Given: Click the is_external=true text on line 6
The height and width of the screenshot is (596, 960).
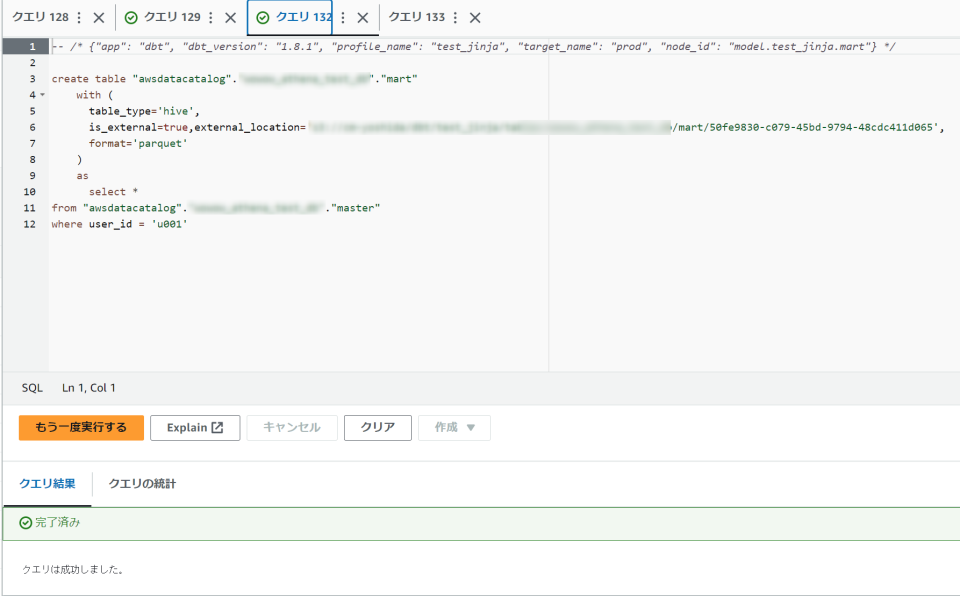Looking at the screenshot, I should click(x=138, y=127).
